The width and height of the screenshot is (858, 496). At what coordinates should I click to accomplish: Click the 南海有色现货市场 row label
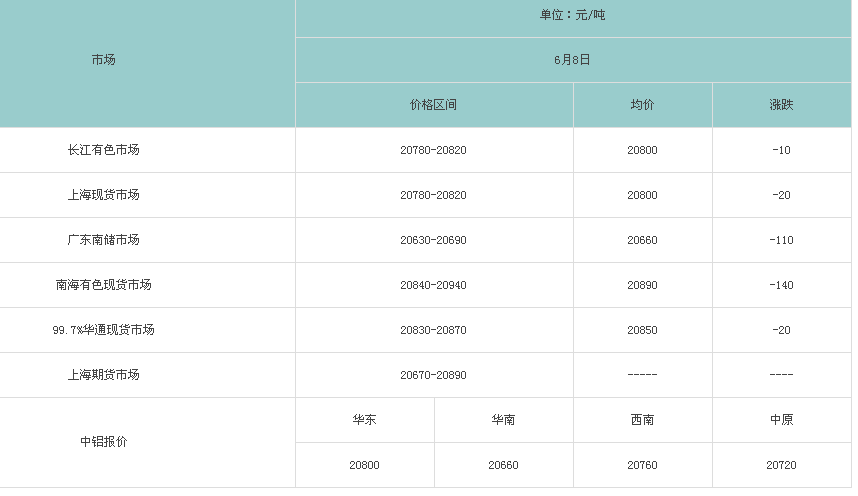(103, 285)
